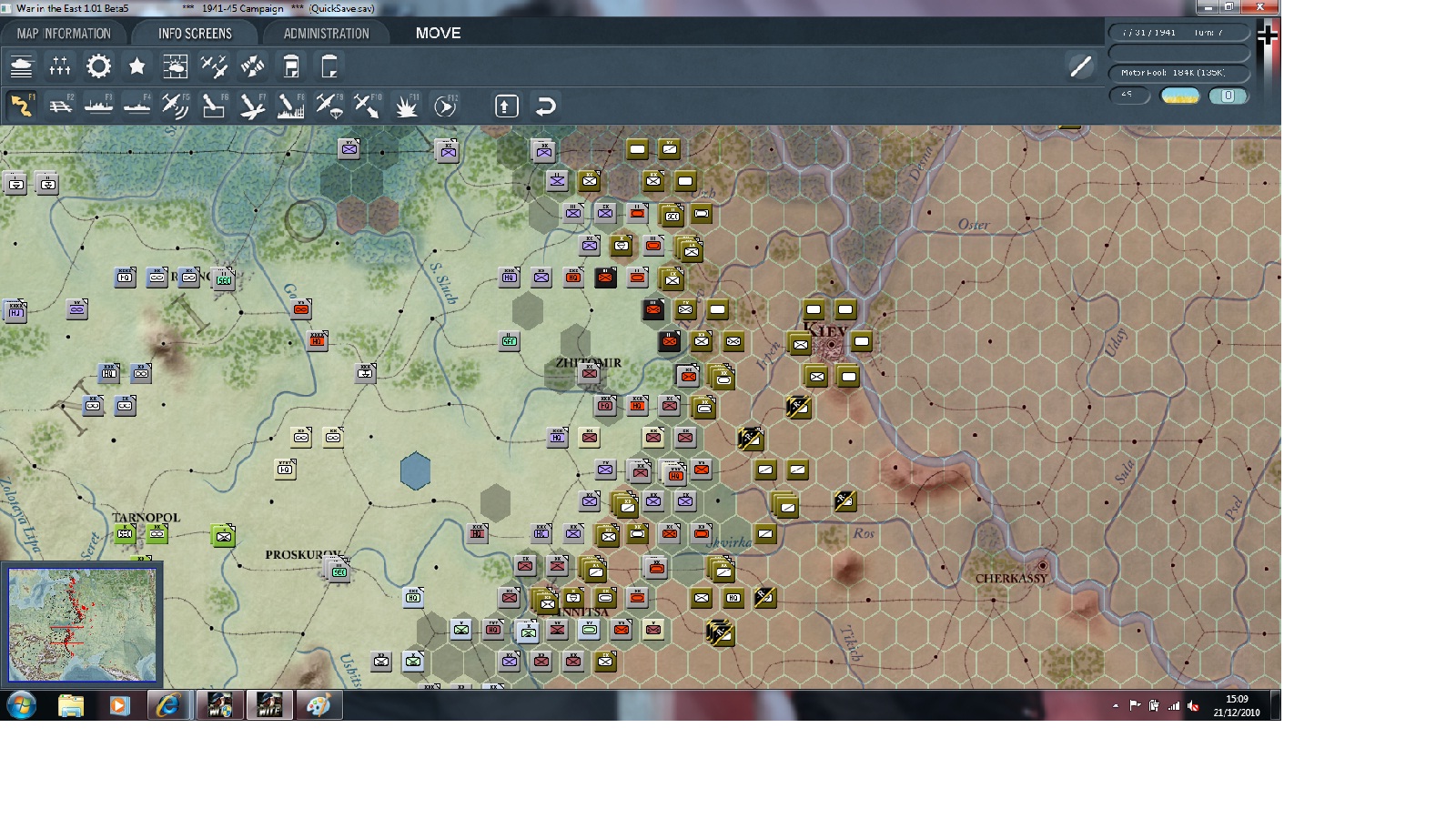Click the ground weather wheat indicator
1456x819 pixels.
click(1180, 96)
